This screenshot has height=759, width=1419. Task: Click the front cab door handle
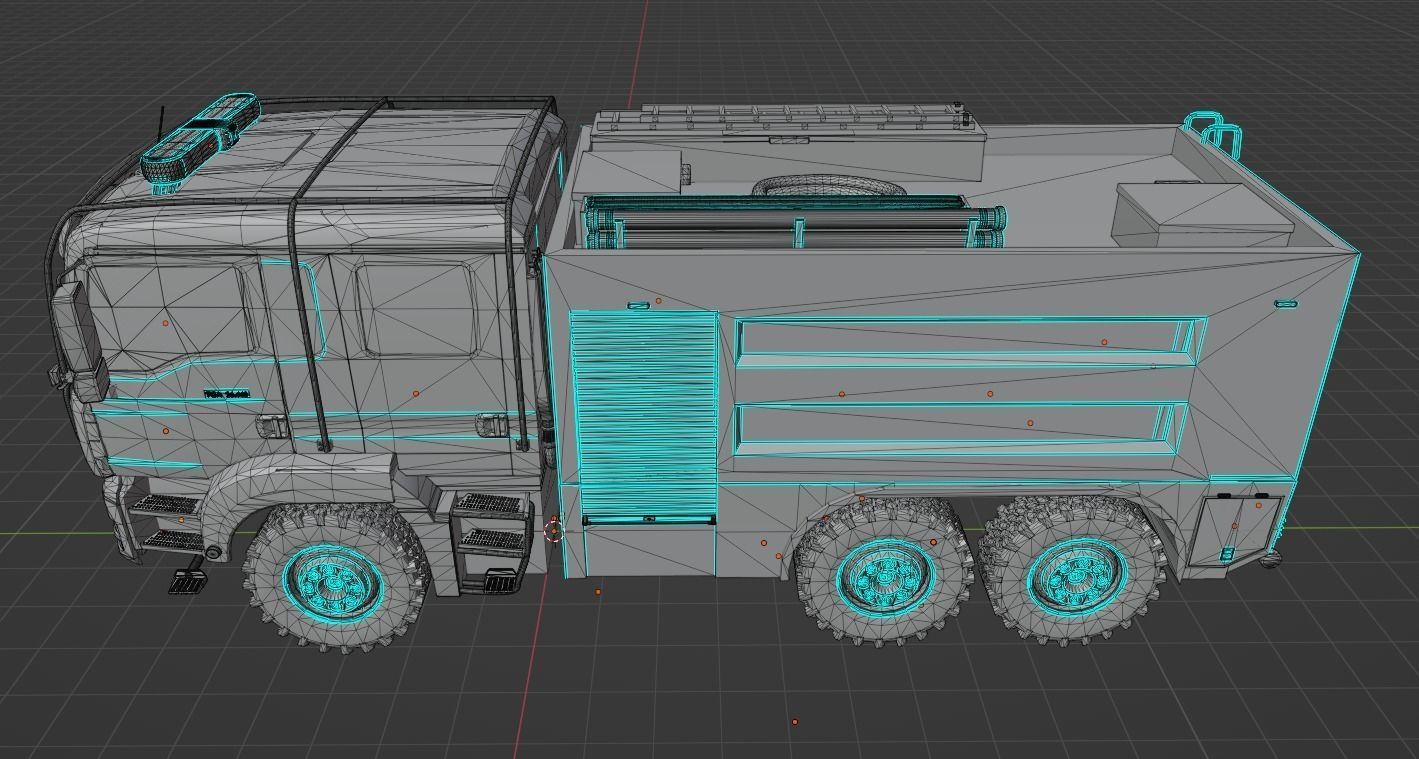[x=274, y=427]
